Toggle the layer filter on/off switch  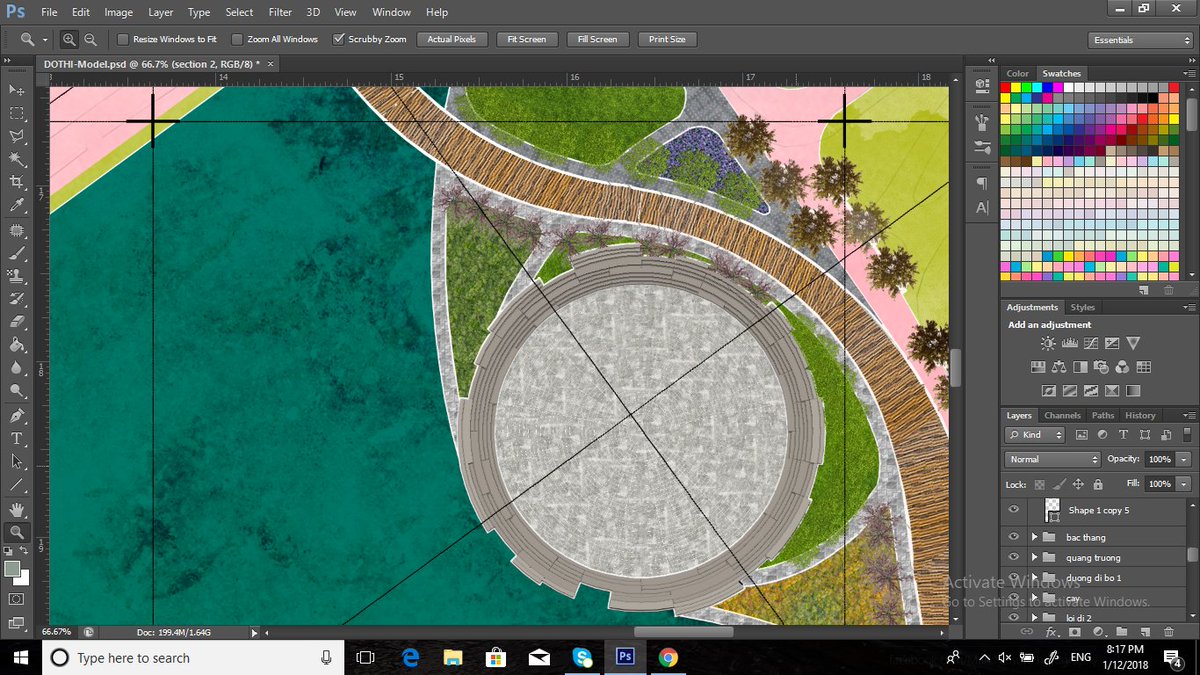click(1186, 435)
